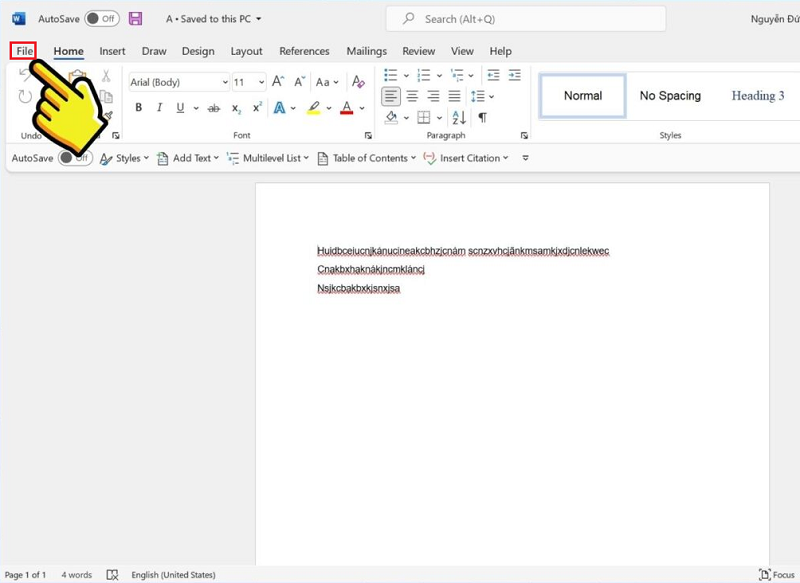
Task: Click the Subscript button
Action: point(236,108)
